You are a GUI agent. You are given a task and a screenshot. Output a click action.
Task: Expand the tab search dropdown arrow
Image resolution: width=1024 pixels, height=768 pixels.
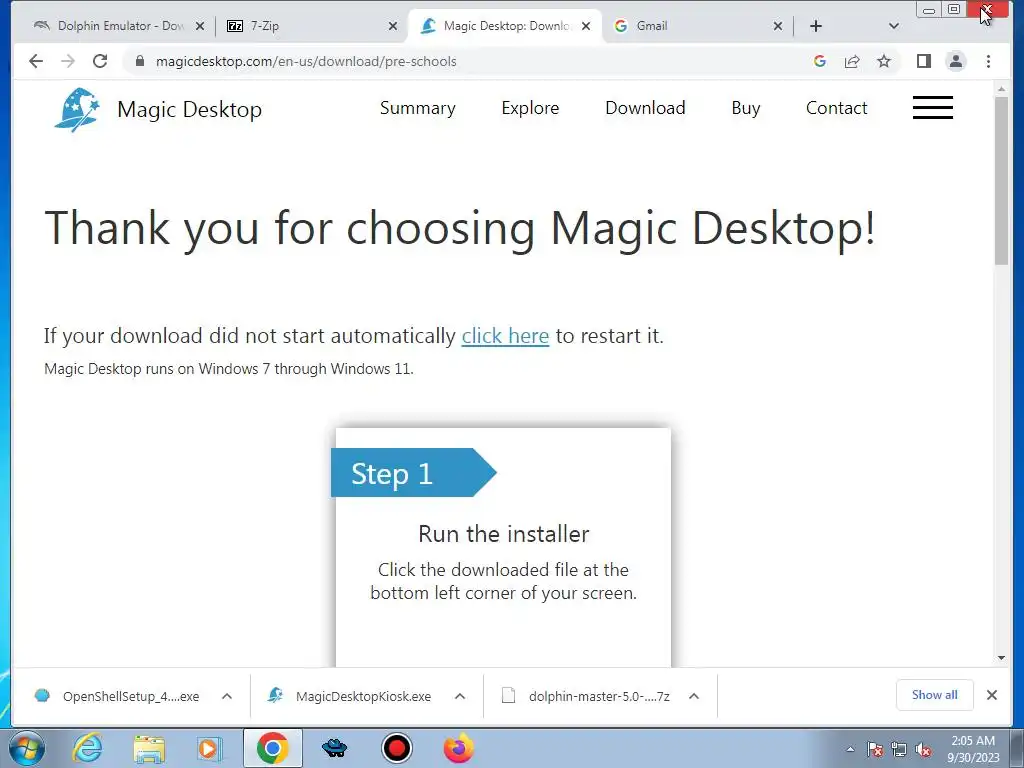[894, 26]
